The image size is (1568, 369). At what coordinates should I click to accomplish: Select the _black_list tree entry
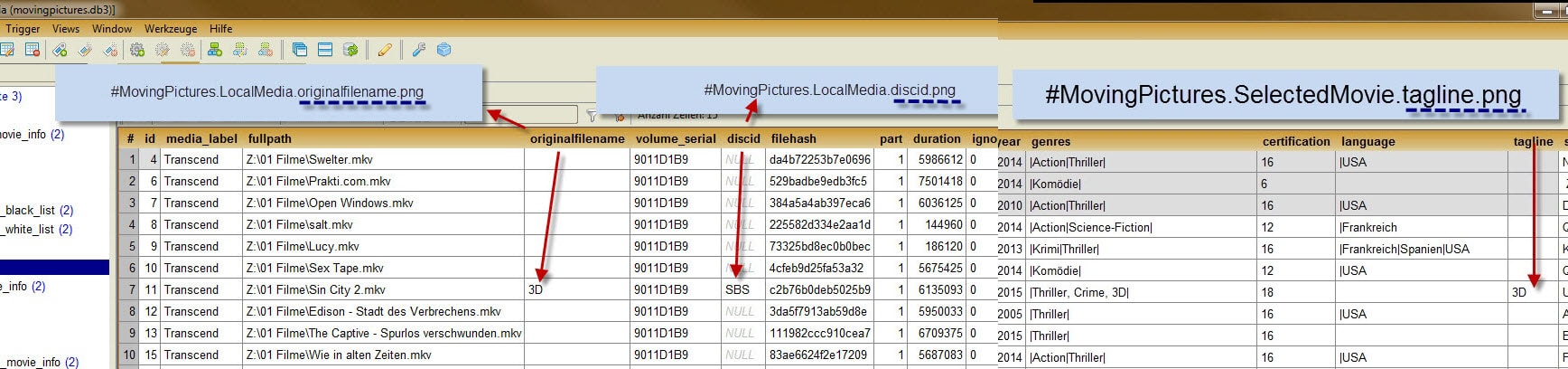pyautogui.click(x=31, y=210)
